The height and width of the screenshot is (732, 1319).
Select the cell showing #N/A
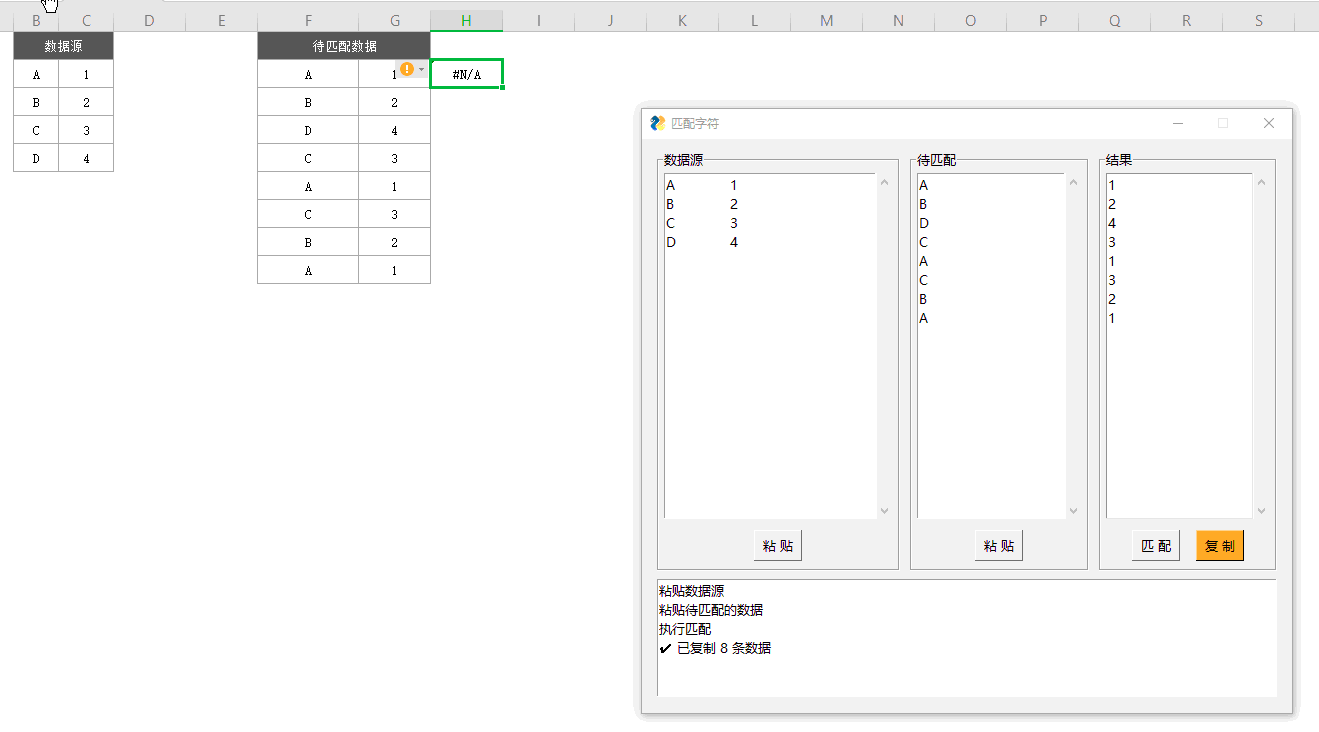[x=466, y=73]
